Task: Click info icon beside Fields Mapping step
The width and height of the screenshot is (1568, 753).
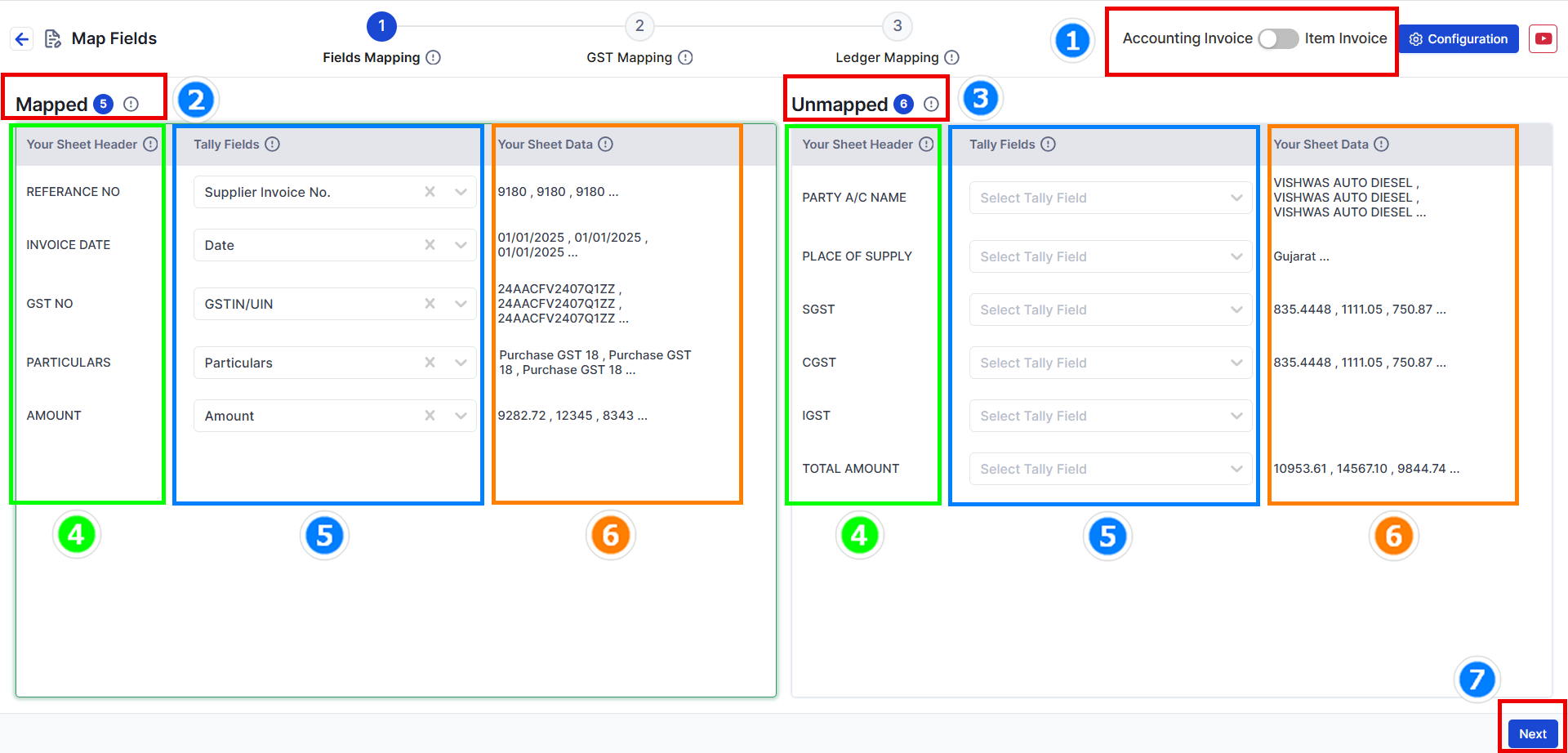Action: tap(434, 57)
